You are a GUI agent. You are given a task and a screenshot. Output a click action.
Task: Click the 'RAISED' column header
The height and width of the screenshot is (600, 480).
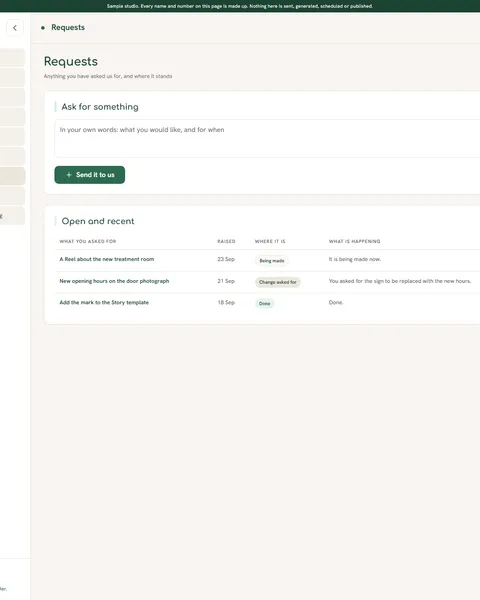(226, 241)
